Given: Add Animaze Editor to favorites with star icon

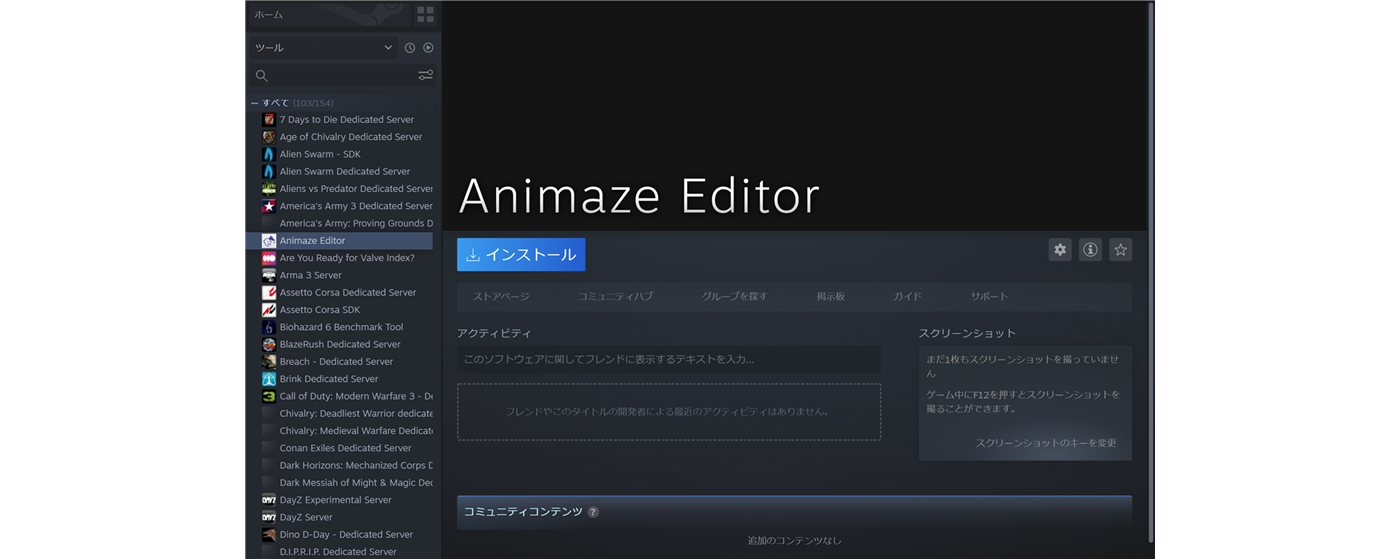Looking at the screenshot, I should point(1121,250).
